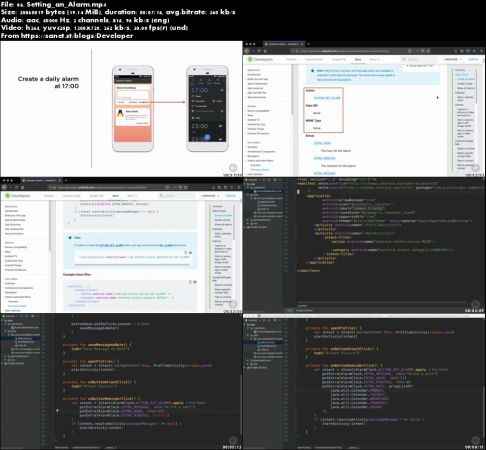
Task: Click the ACTION_SET_ALARM link inside the red box
Action: pyautogui.click(x=327, y=98)
